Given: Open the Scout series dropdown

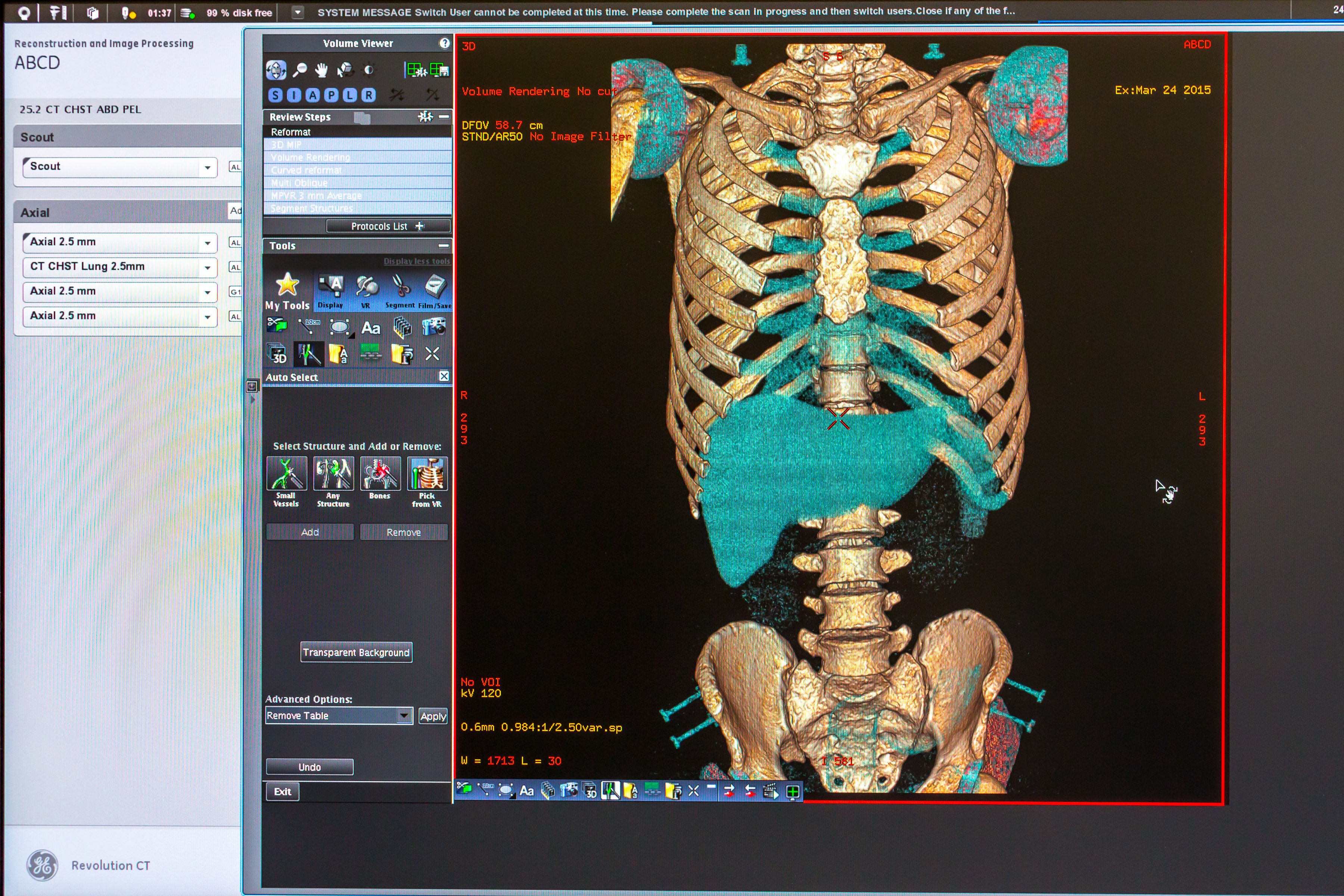Looking at the screenshot, I should (x=208, y=167).
